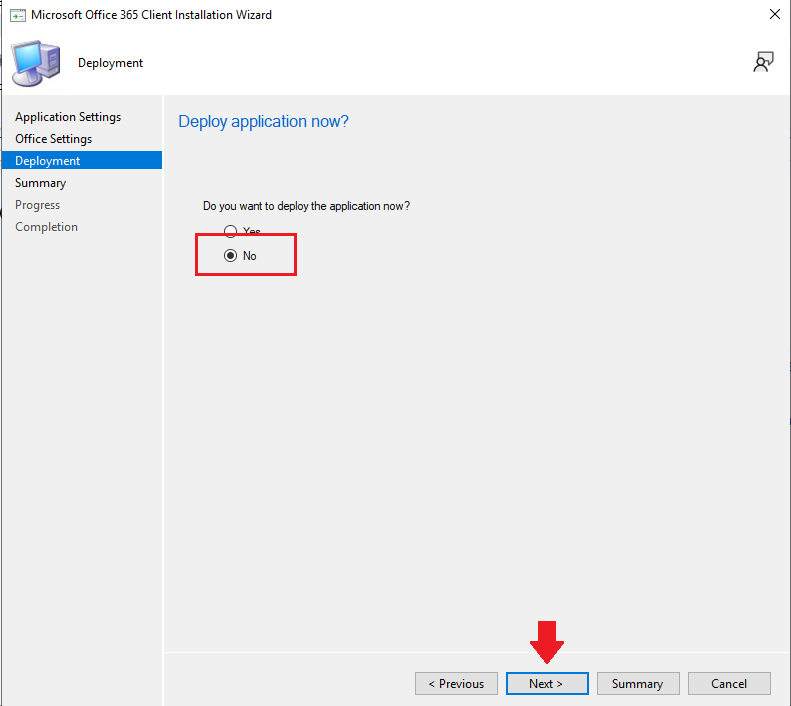Open Office Settings step in sidebar
Screen dimensions: 791x706
point(53,139)
